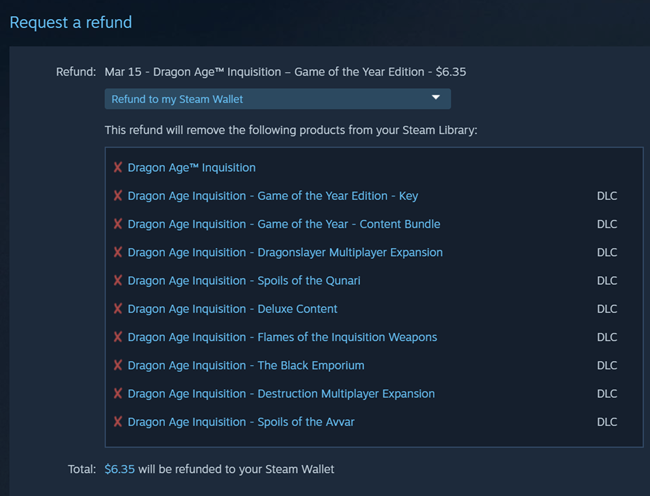Viewport: 650px width, 496px height.
Task: Open Game of the Year Edition - Key link
Action: coord(273,196)
